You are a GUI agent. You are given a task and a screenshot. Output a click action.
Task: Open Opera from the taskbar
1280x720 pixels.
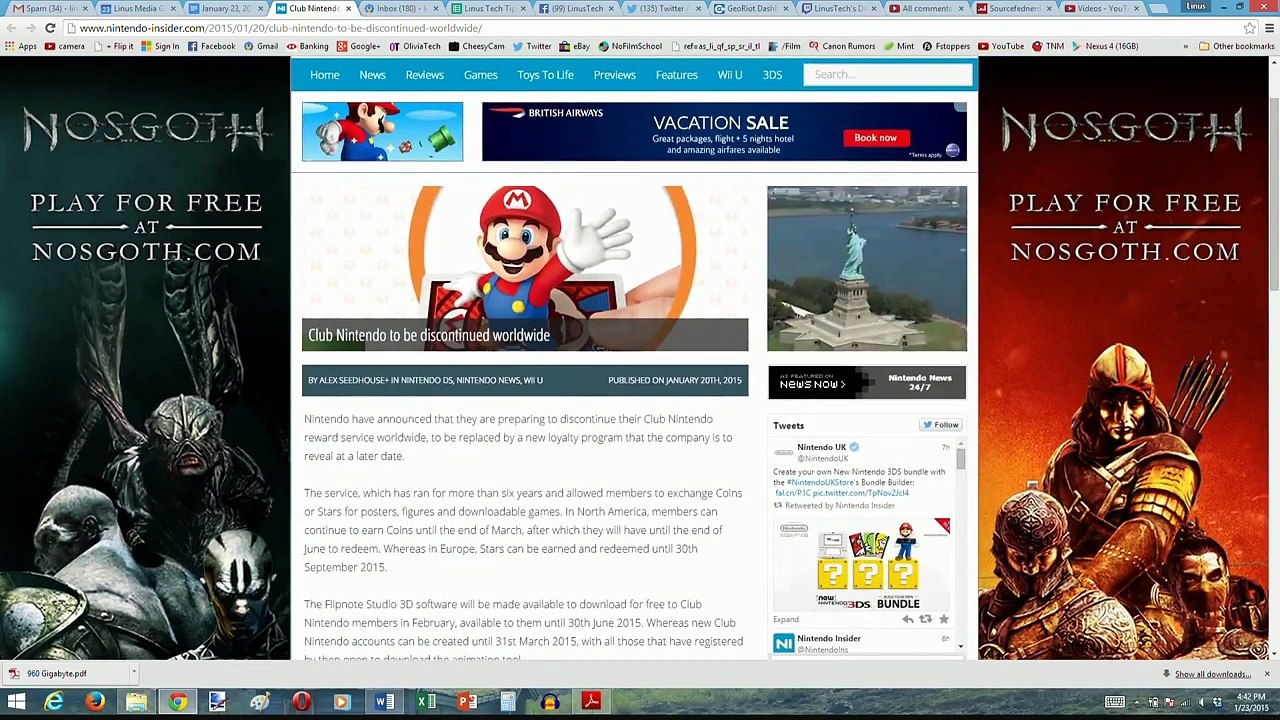point(301,702)
